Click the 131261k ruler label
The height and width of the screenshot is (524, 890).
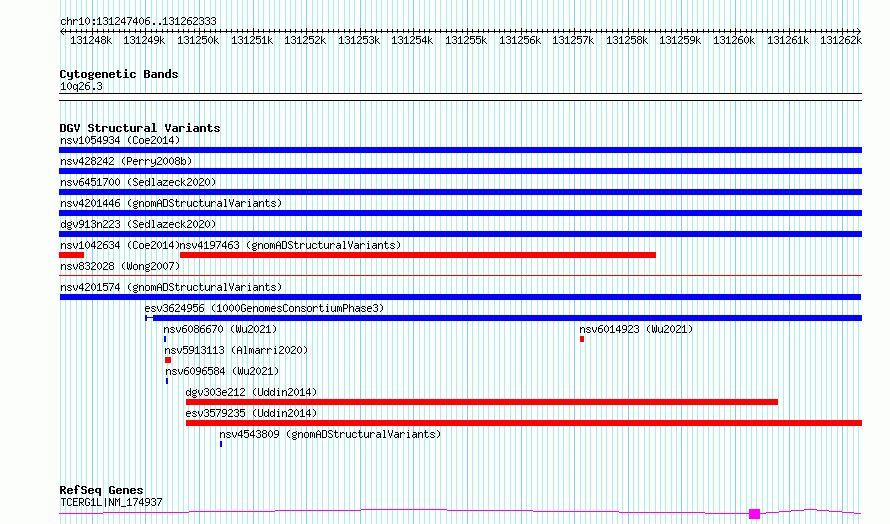click(788, 40)
